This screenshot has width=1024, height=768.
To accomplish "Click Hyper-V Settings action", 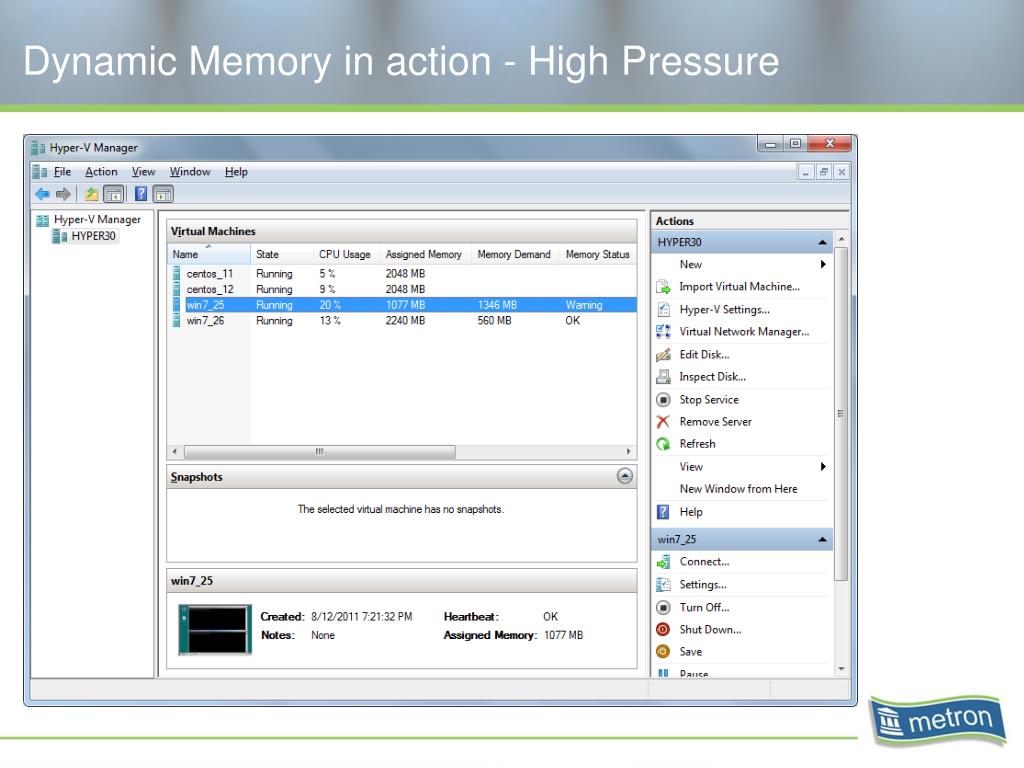I will click(724, 310).
